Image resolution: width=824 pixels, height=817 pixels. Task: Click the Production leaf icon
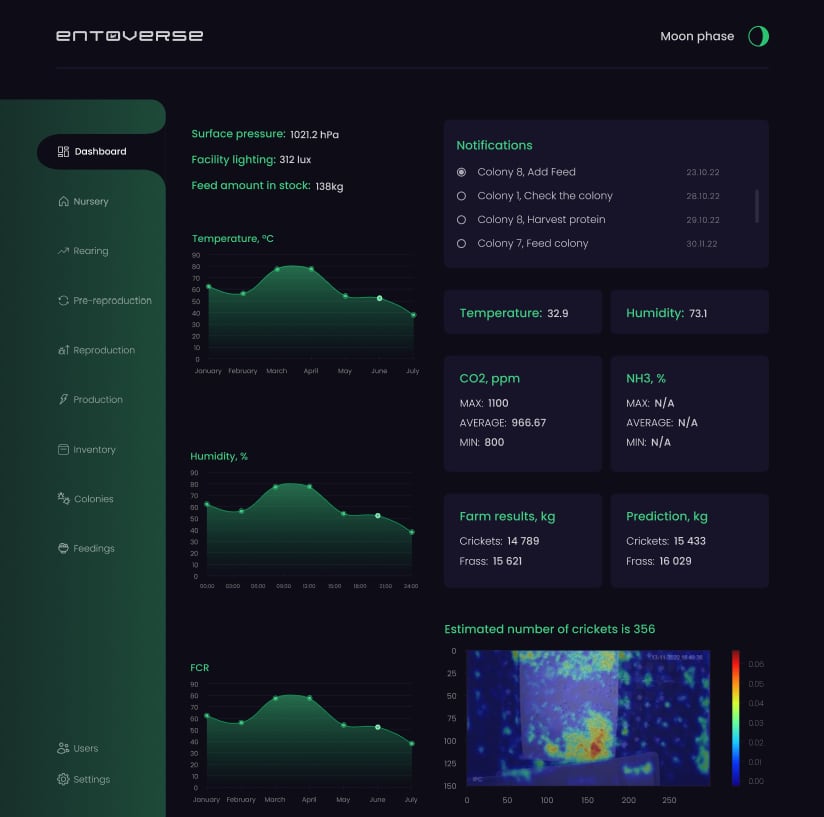[x=63, y=399]
